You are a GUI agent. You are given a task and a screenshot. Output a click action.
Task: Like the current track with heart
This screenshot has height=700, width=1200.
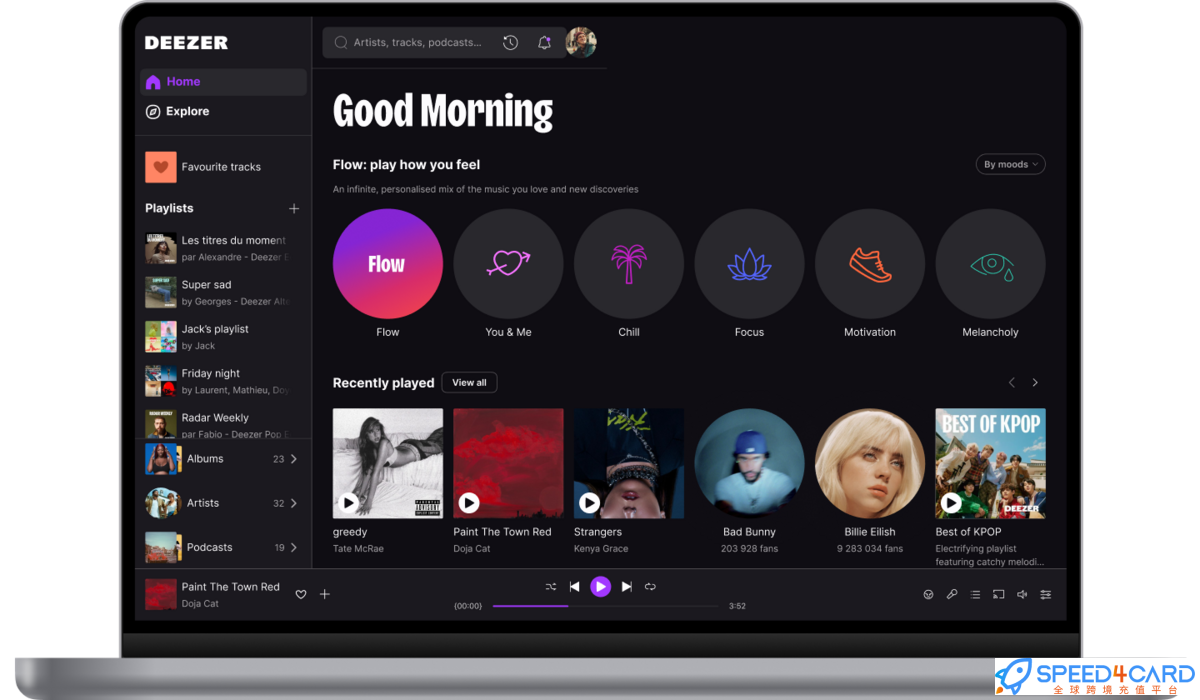coord(301,595)
